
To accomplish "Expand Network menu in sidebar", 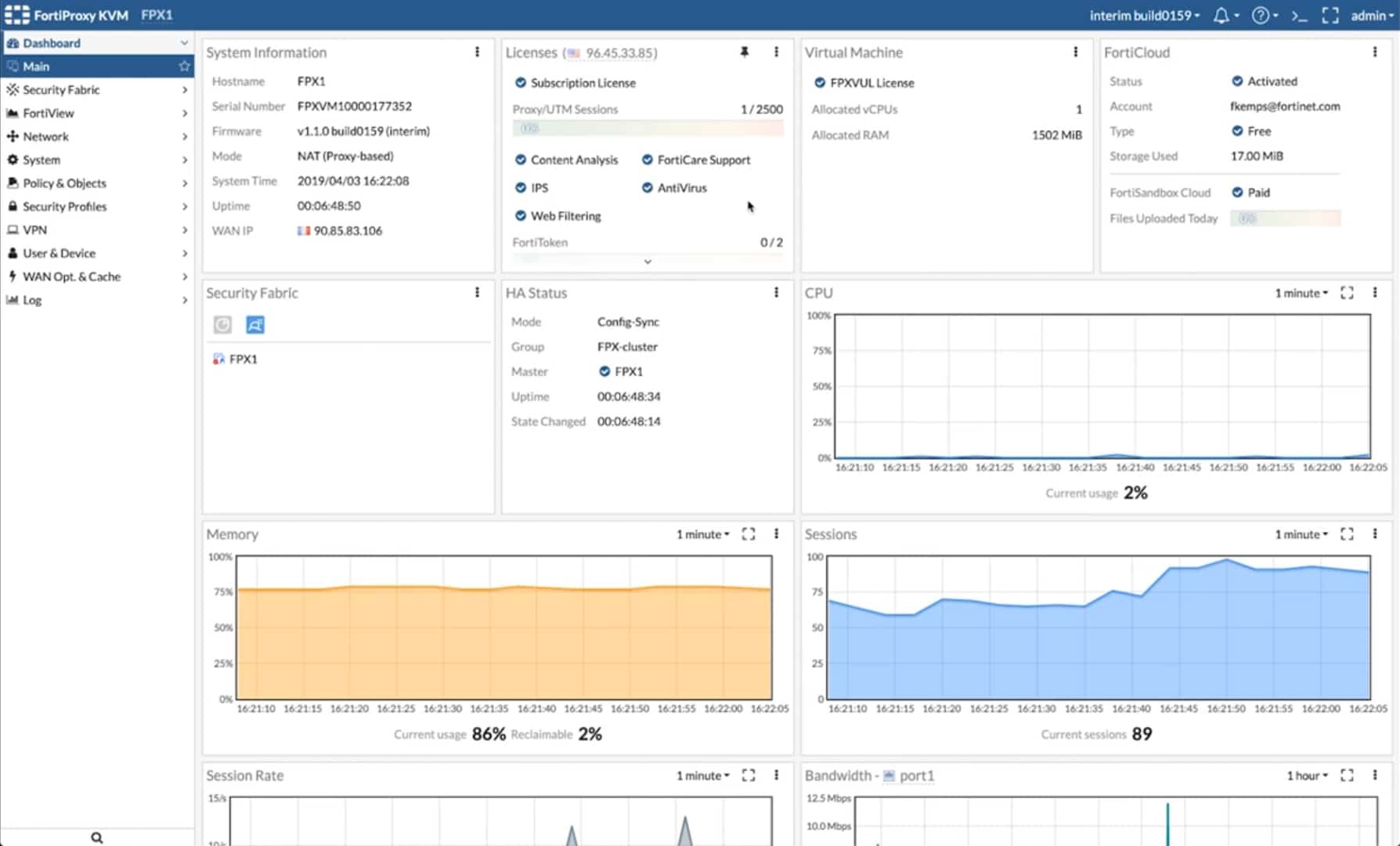I will (97, 136).
